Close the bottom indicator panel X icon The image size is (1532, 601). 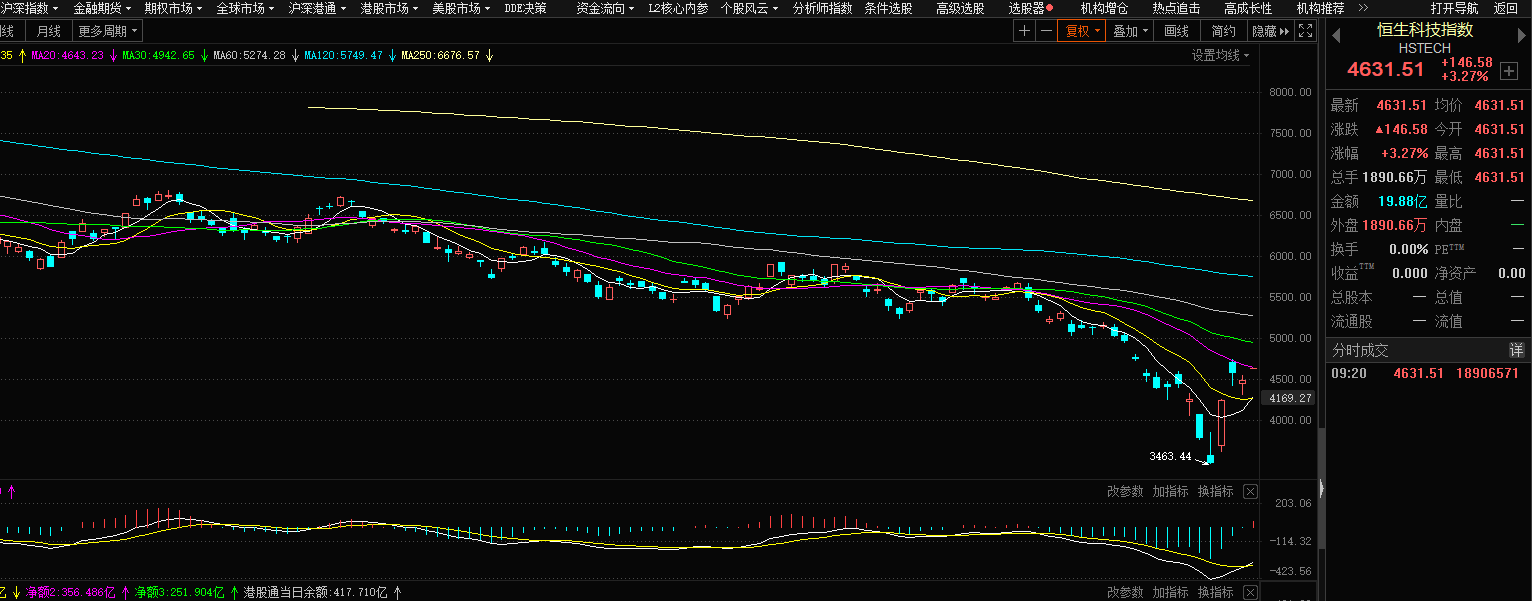(x=1251, y=592)
